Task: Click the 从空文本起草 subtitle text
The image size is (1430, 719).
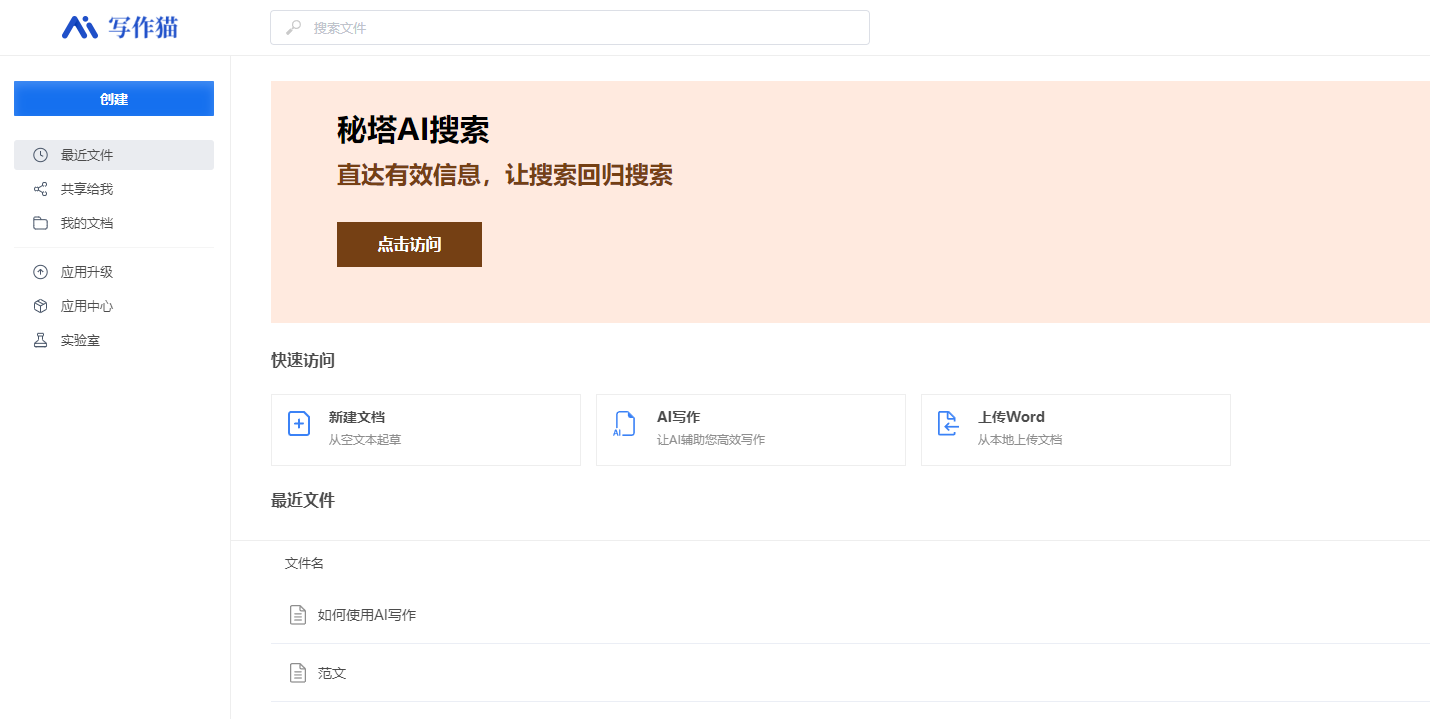Action: point(365,440)
